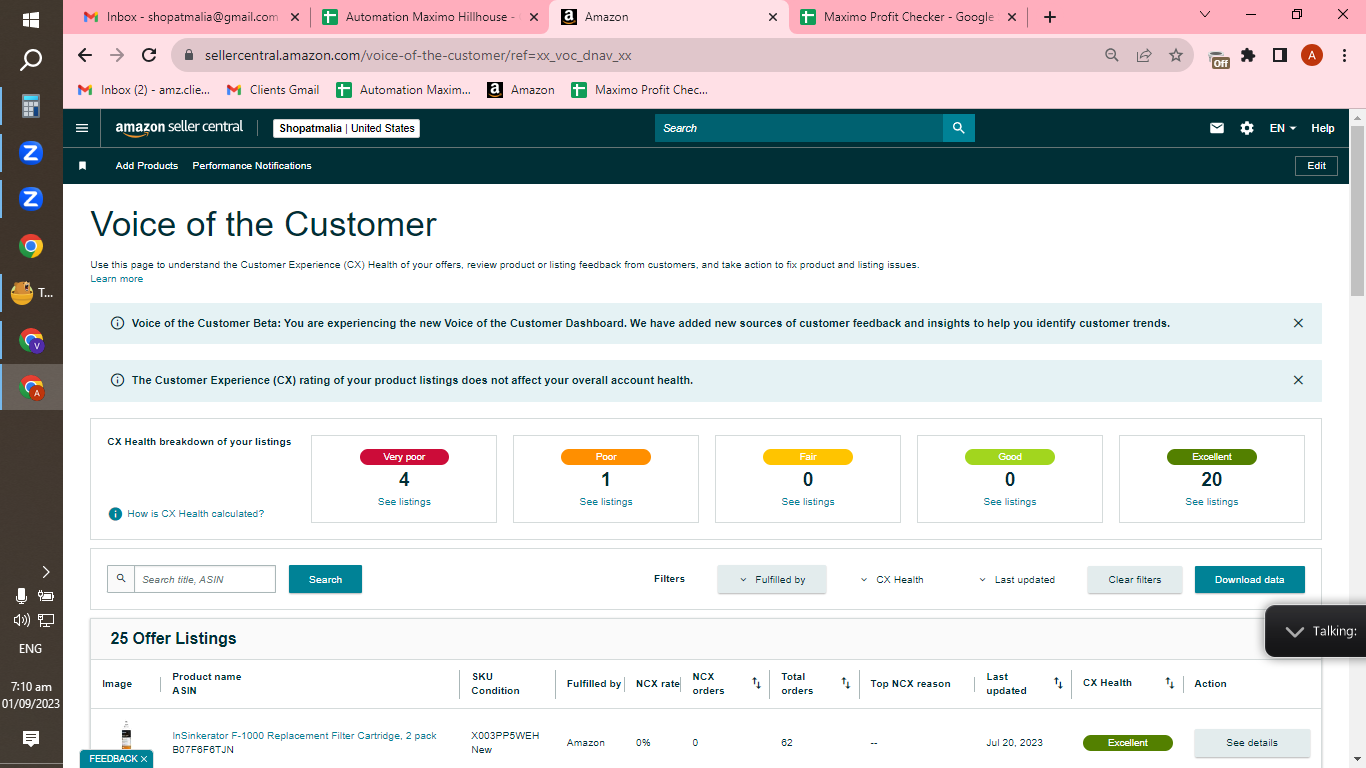Image resolution: width=1366 pixels, height=768 pixels.
Task: Open How is CX Health calculated link
Action: point(196,514)
